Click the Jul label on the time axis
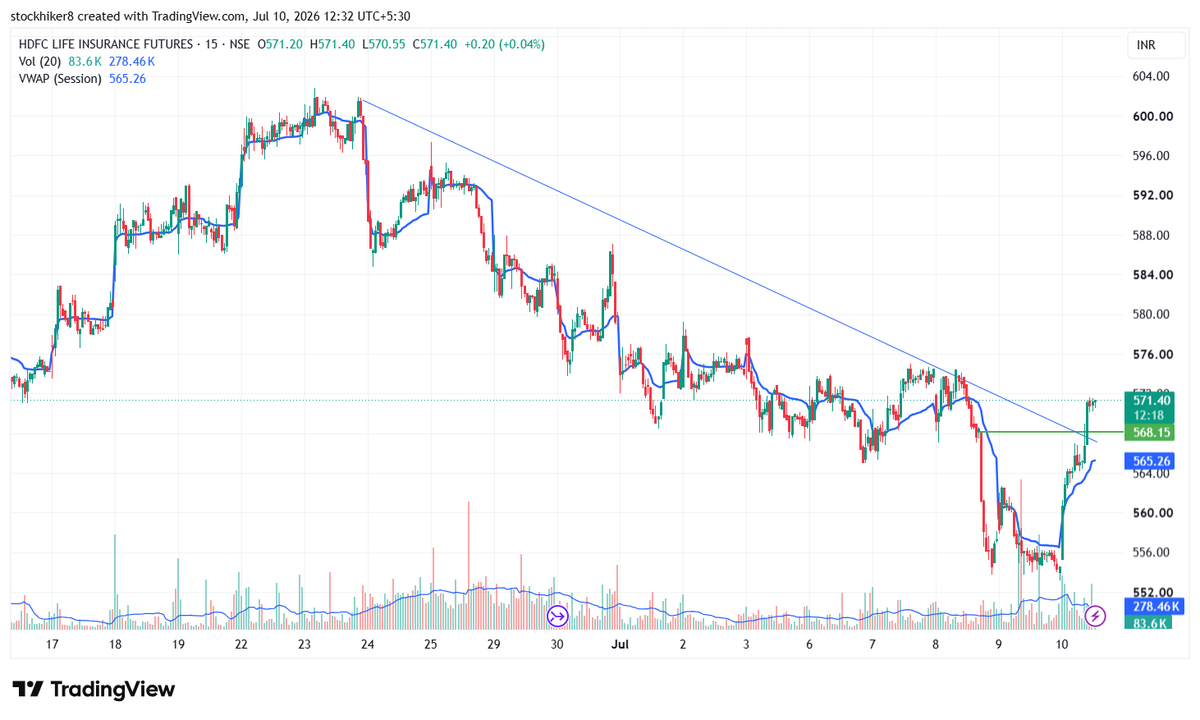This screenshot has height=720, width=1200. click(620, 645)
